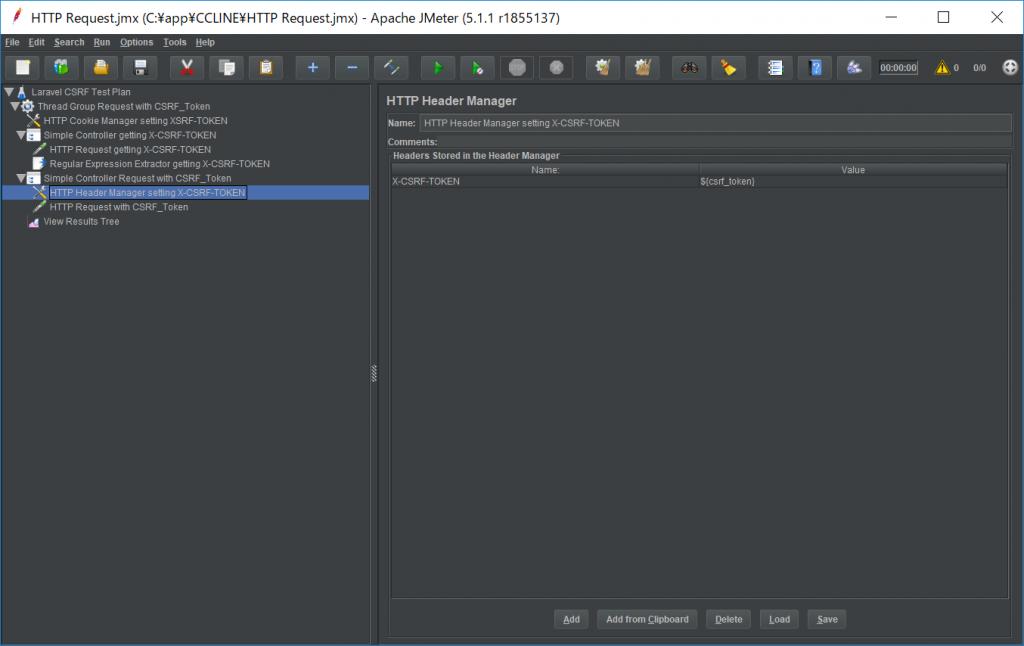
Task: Collapse Simple Controller getting X-CSRF-TOKEN node
Action: pyautogui.click(x=21, y=135)
